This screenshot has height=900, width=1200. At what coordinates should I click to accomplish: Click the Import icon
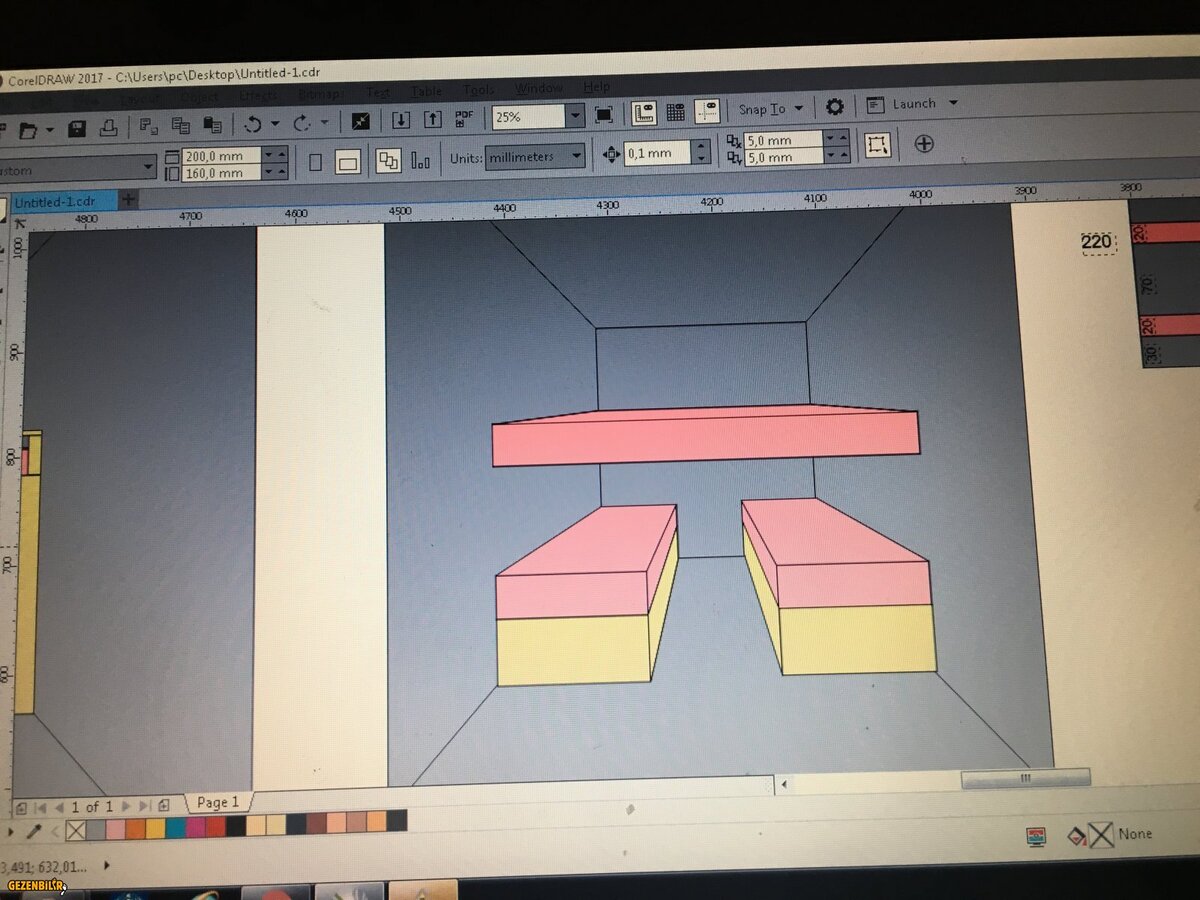tap(401, 120)
